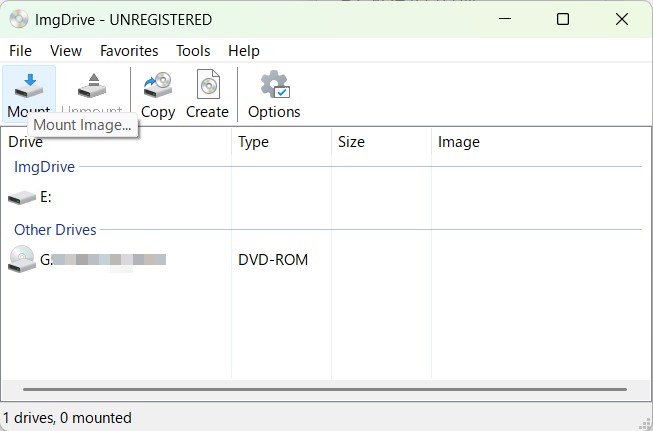This screenshot has width=653, height=431.
Task: Open the Copy disc tool
Action: pos(158,85)
